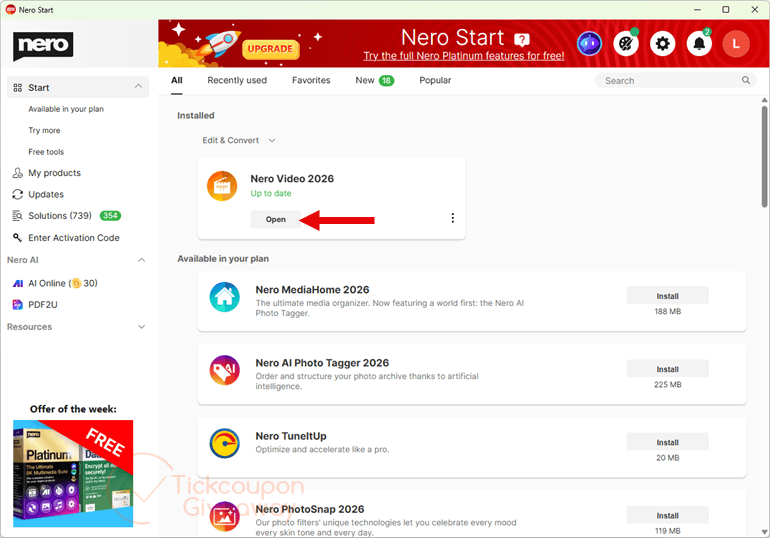Select Try more in sidebar

click(44, 131)
